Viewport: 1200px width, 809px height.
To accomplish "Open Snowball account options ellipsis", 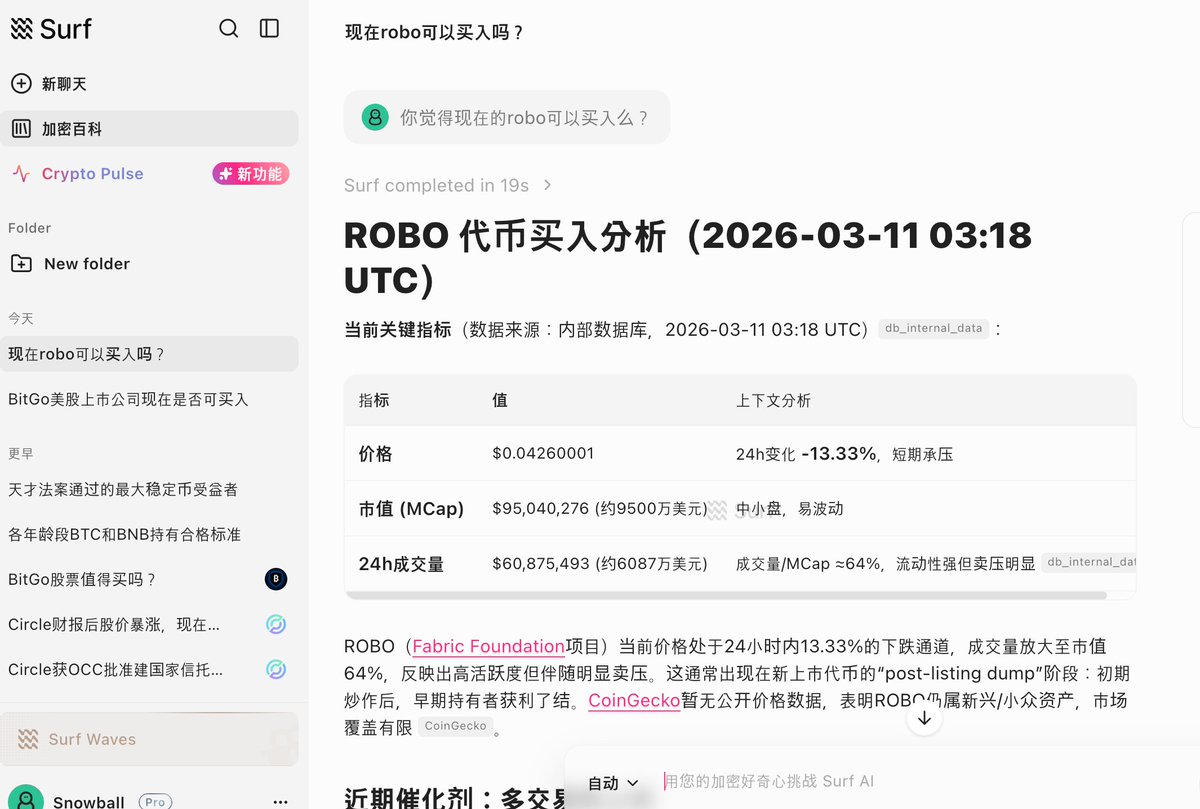I will [x=280, y=801].
